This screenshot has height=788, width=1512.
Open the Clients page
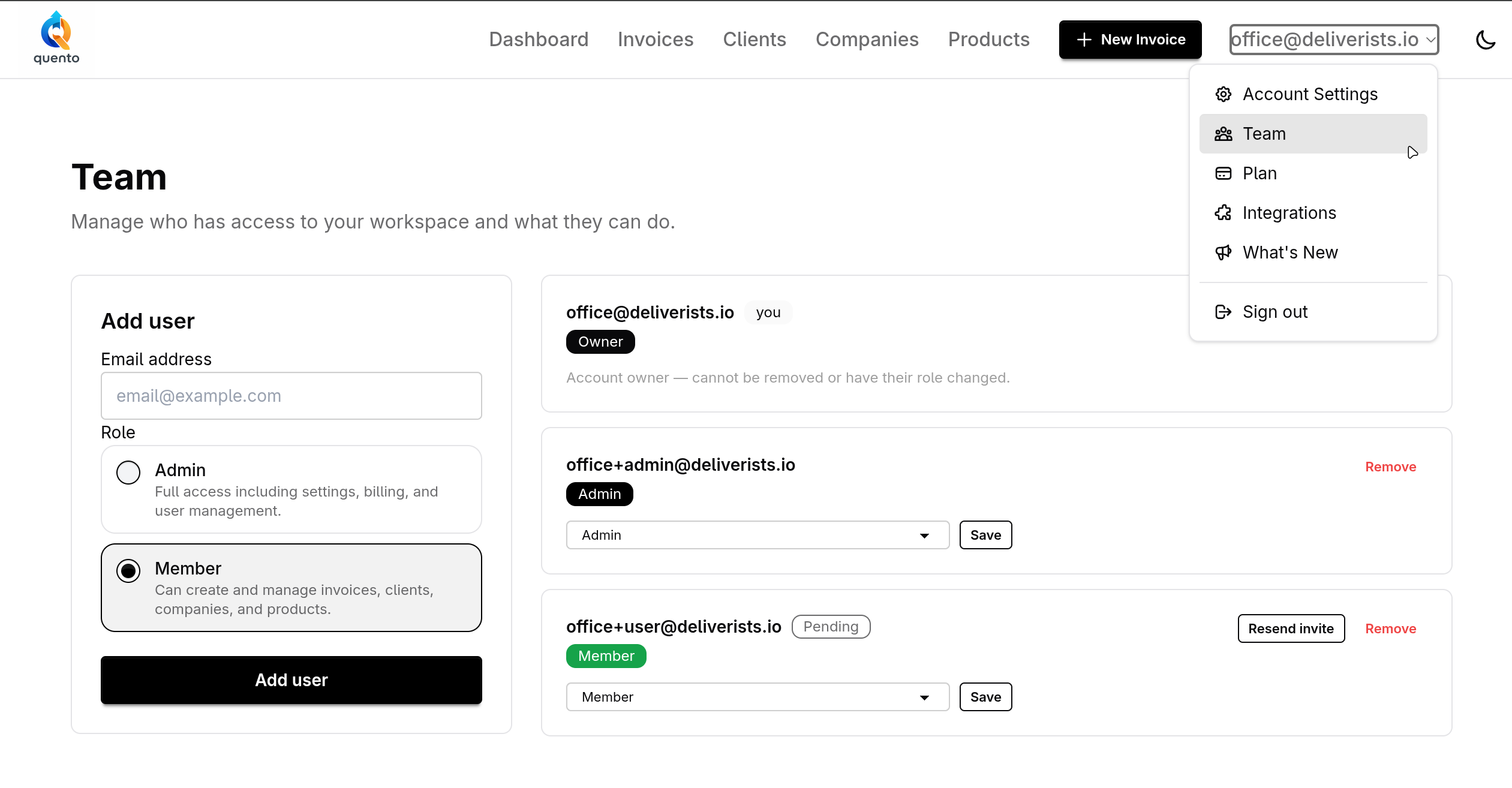[x=755, y=40]
